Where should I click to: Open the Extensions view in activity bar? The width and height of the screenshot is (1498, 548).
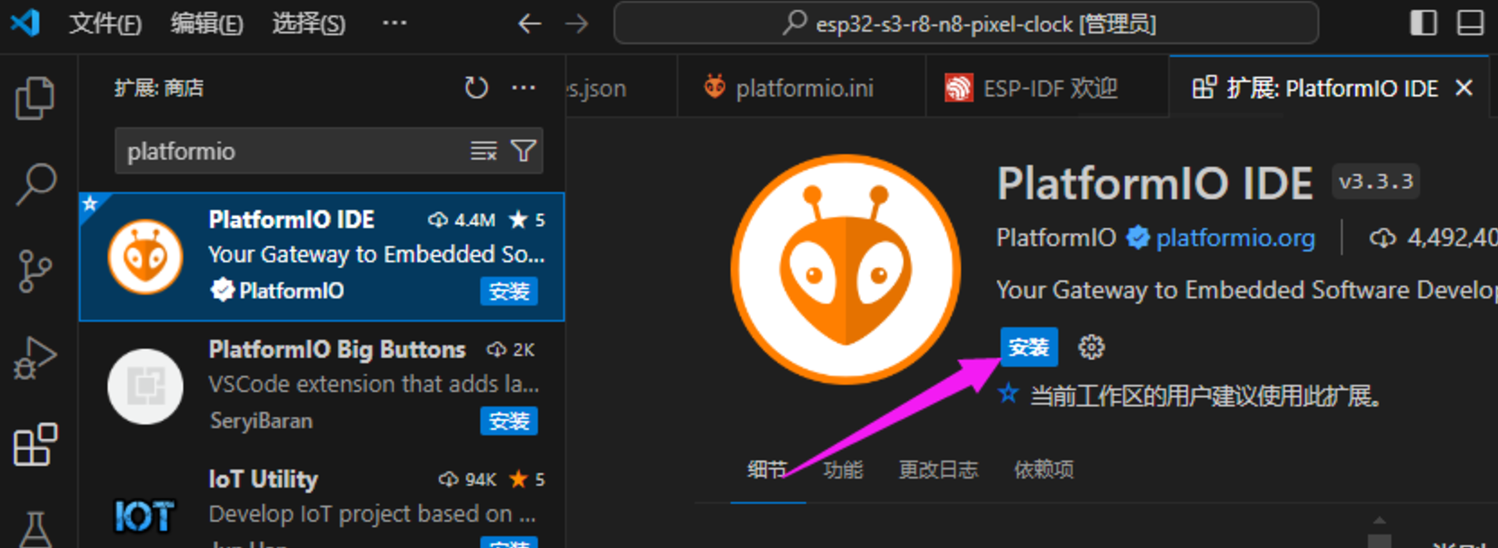click(35, 445)
